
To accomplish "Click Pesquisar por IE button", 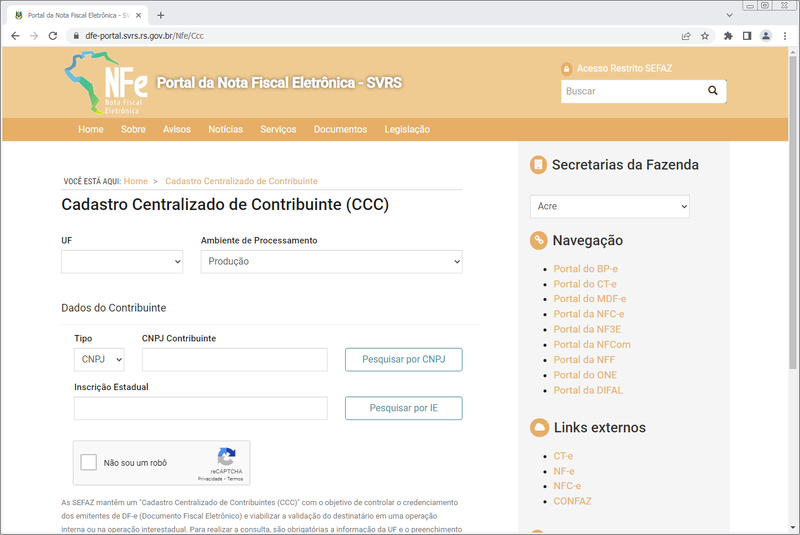I will (x=404, y=408).
